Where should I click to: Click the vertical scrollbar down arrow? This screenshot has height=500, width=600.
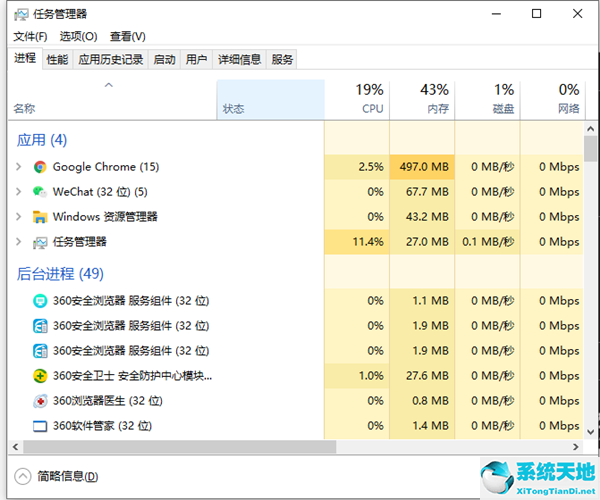point(590,432)
